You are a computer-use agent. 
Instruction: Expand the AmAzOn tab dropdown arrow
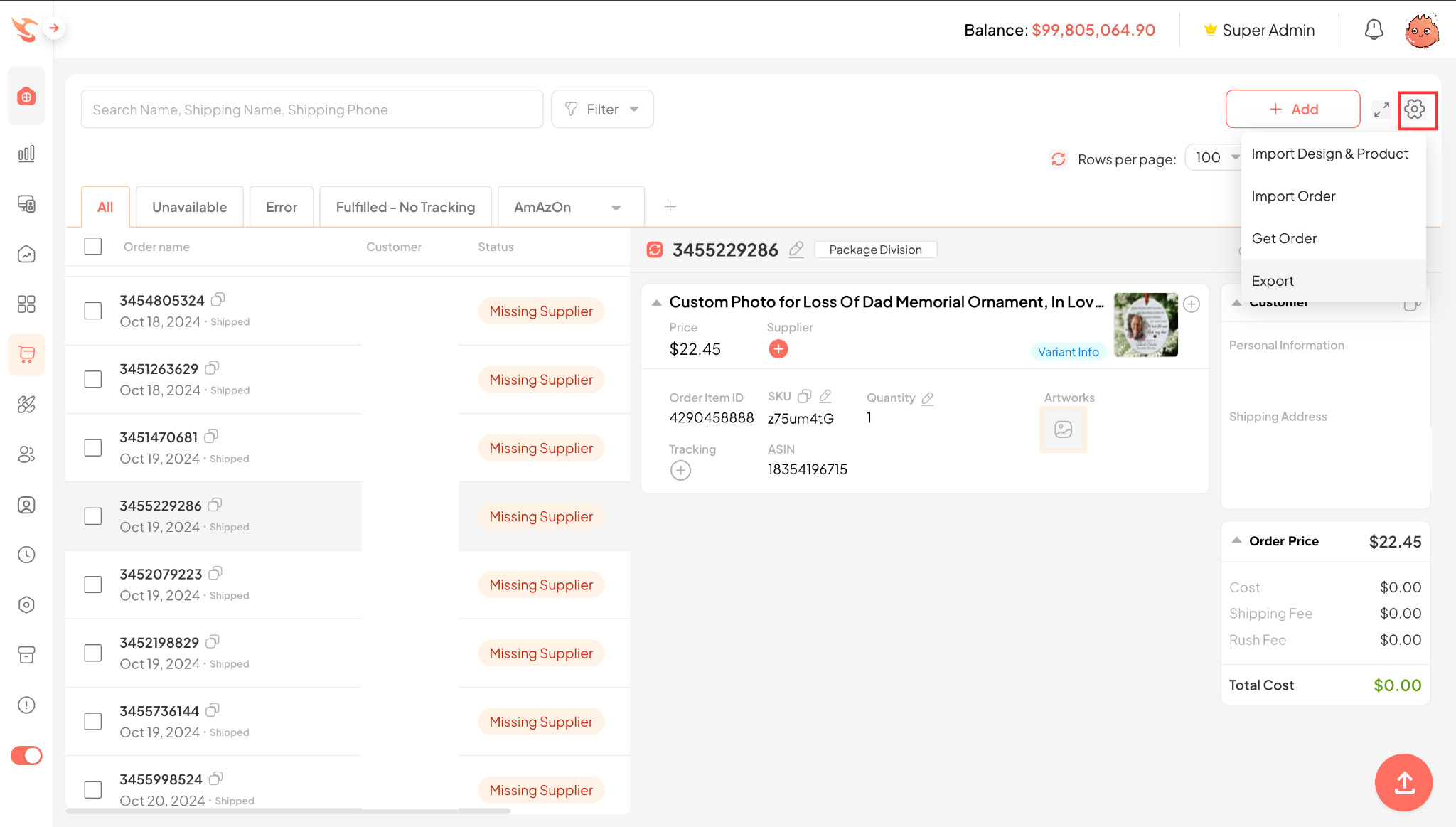(x=616, y=208)
